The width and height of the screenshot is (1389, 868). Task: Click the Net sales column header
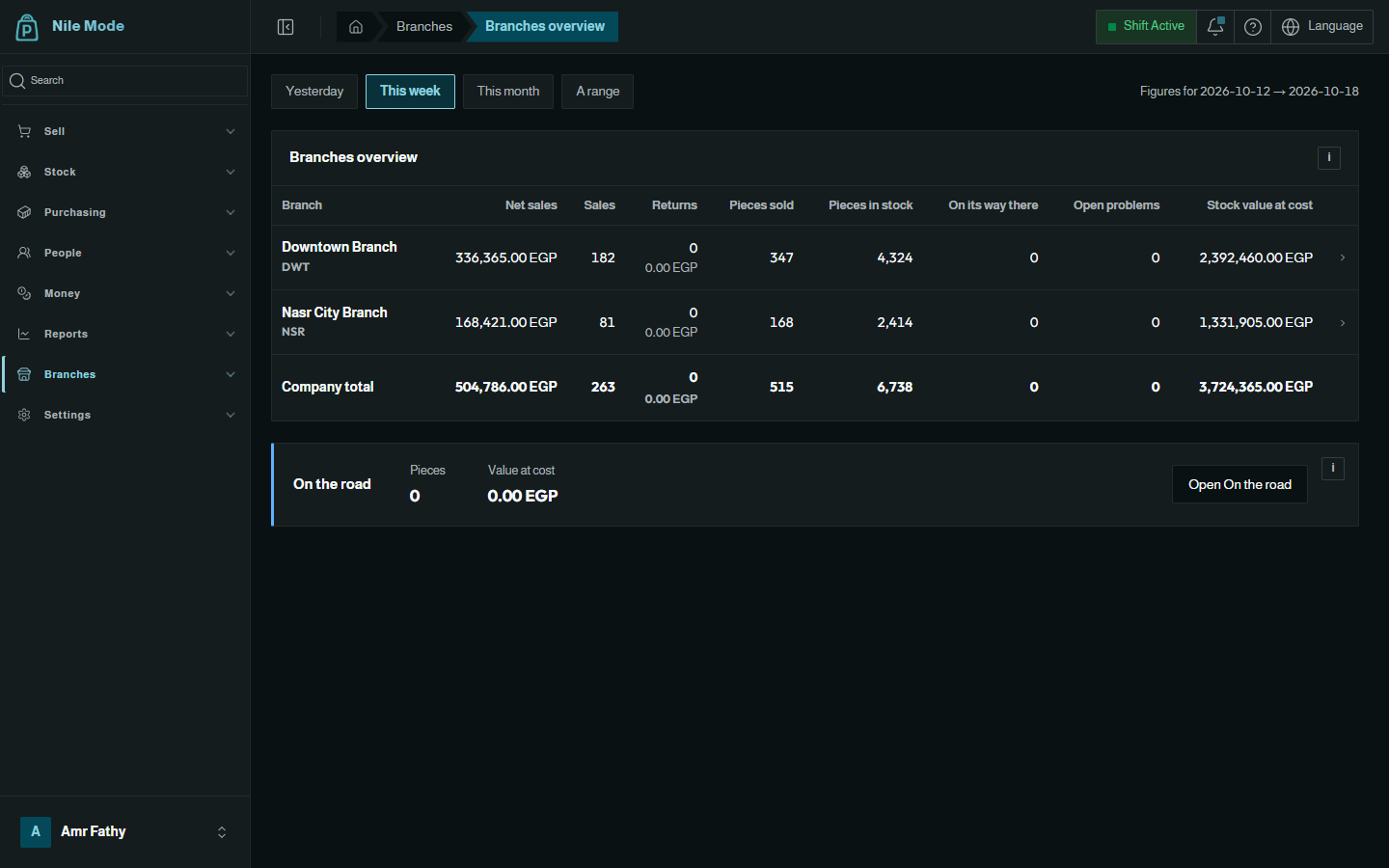pyautogui.click(x=531, y=205)
